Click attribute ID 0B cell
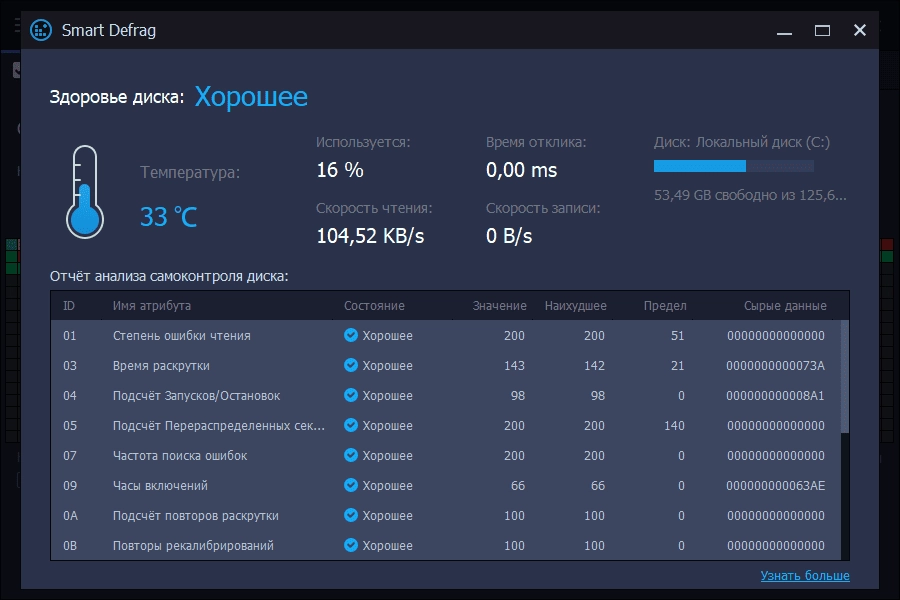Image resolution: width=900 pixels, height=600 pixels. (x=70, y=545)
